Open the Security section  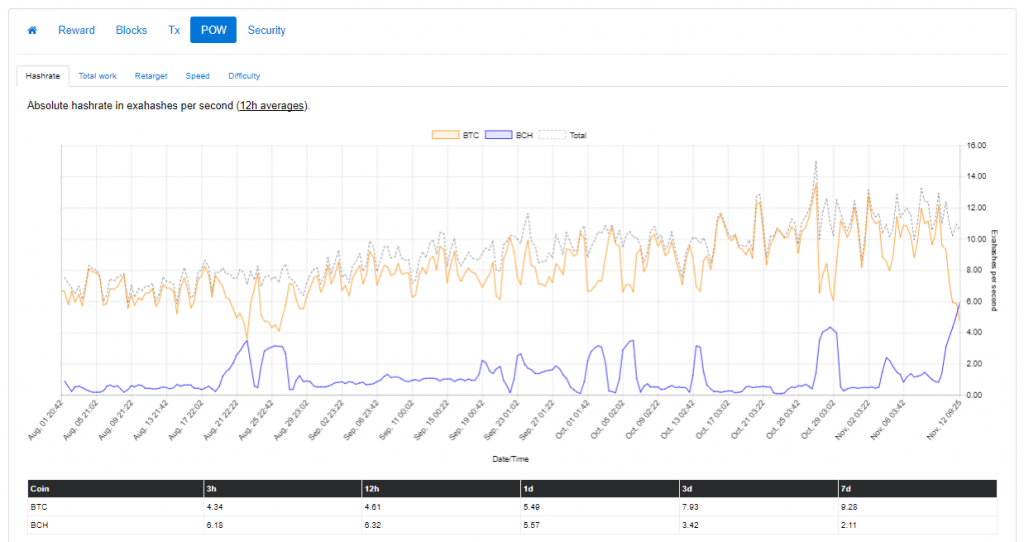tap(266, 30)
